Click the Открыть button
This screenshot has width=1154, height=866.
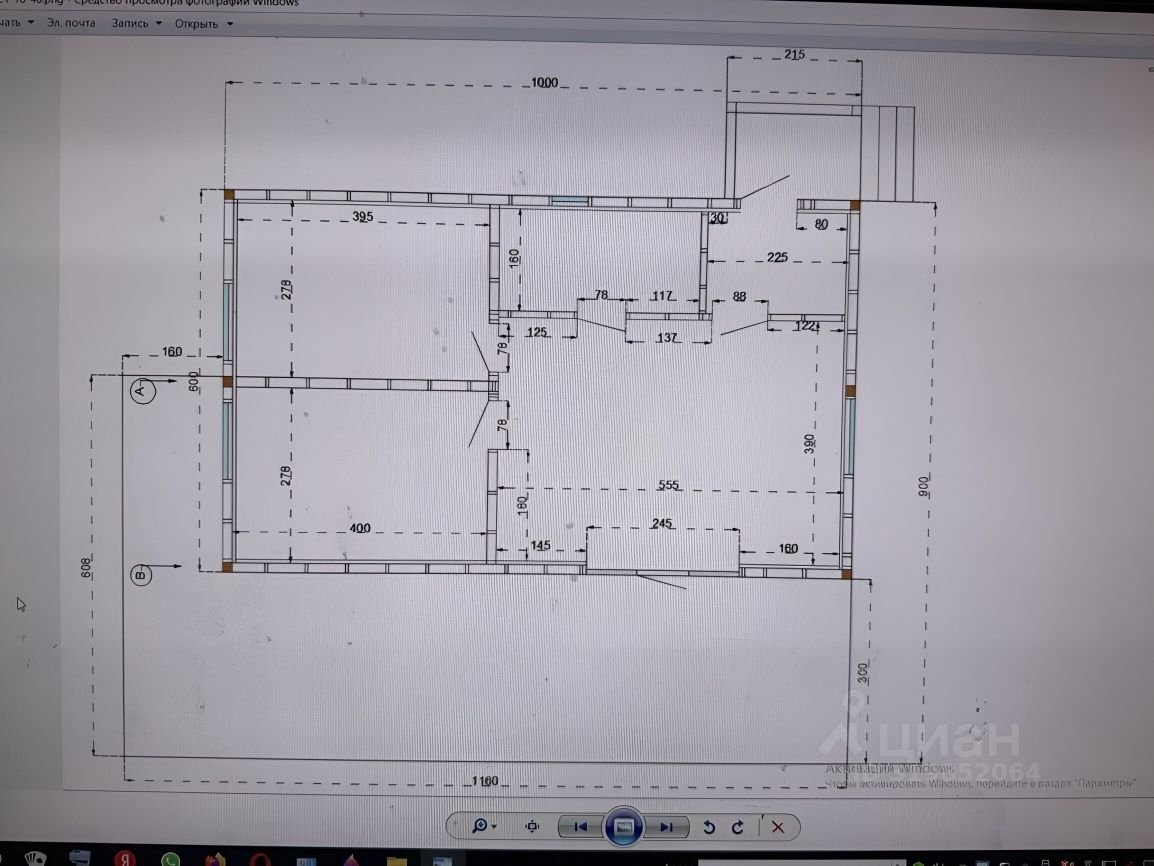(x=196, y=24)
